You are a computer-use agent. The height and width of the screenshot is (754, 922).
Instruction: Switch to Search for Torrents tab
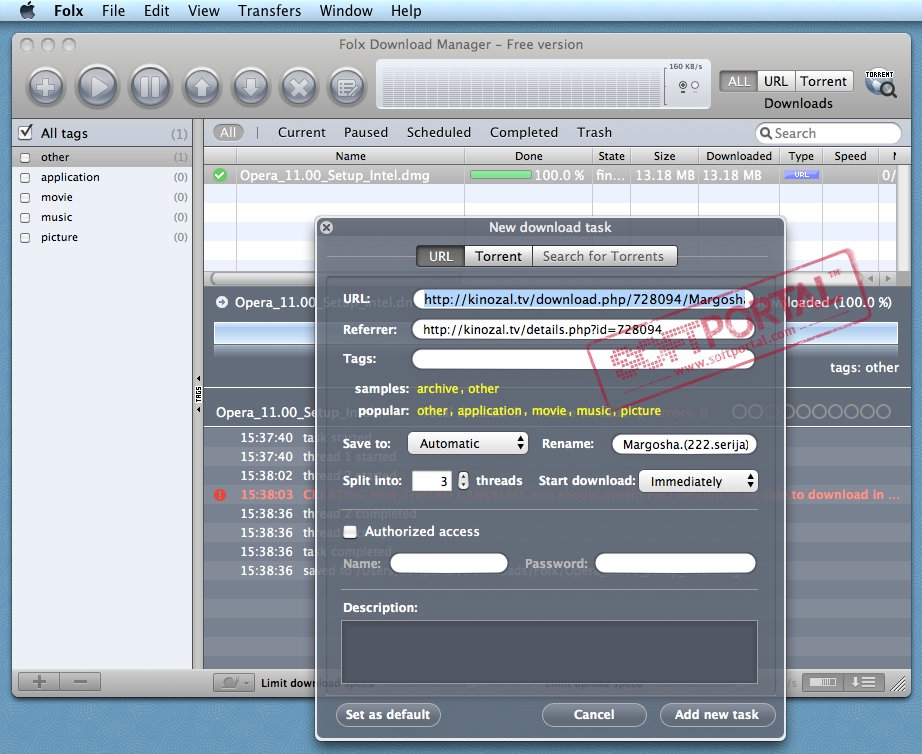click(x=603, y=256)
